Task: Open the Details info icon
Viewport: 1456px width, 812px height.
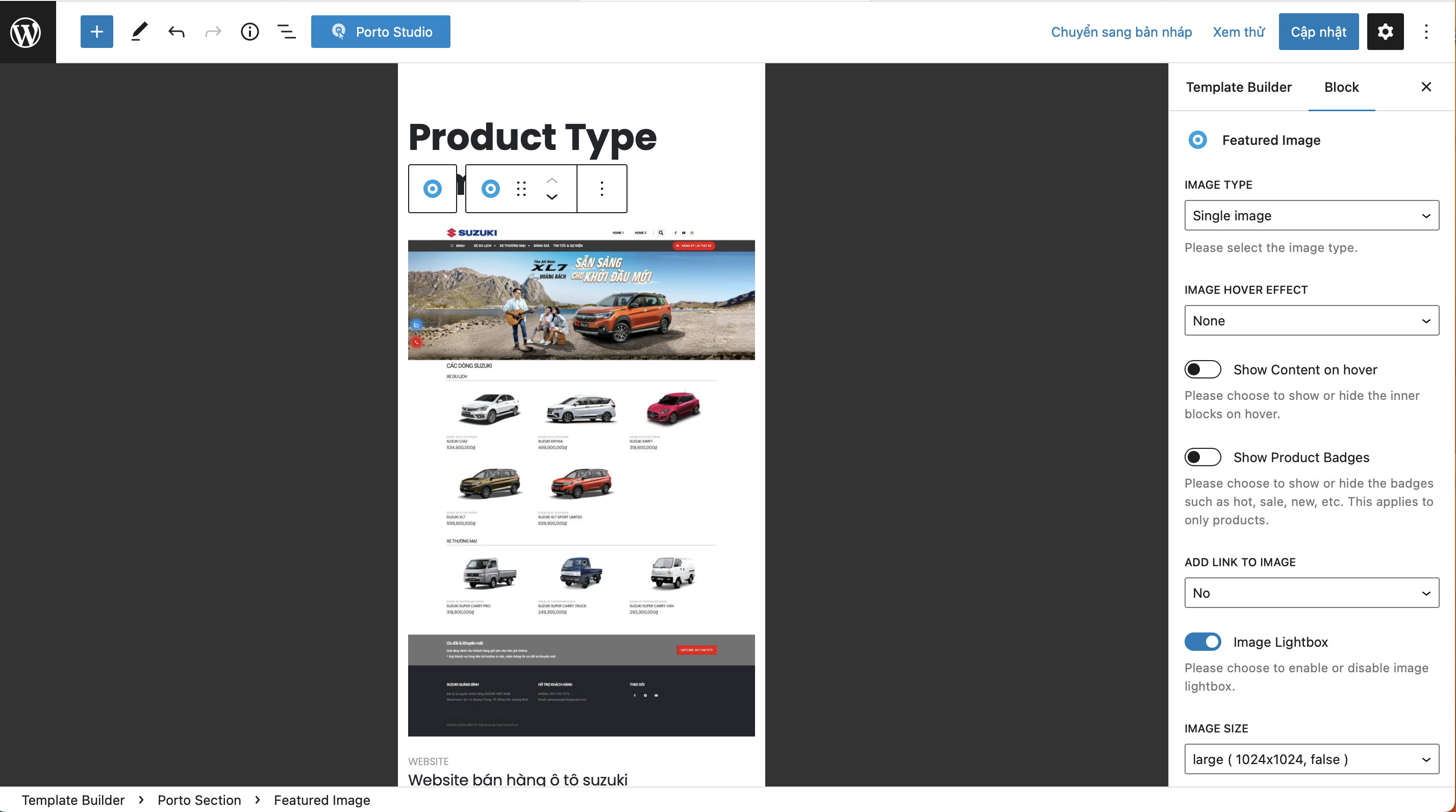Action: tap(249, 32)
